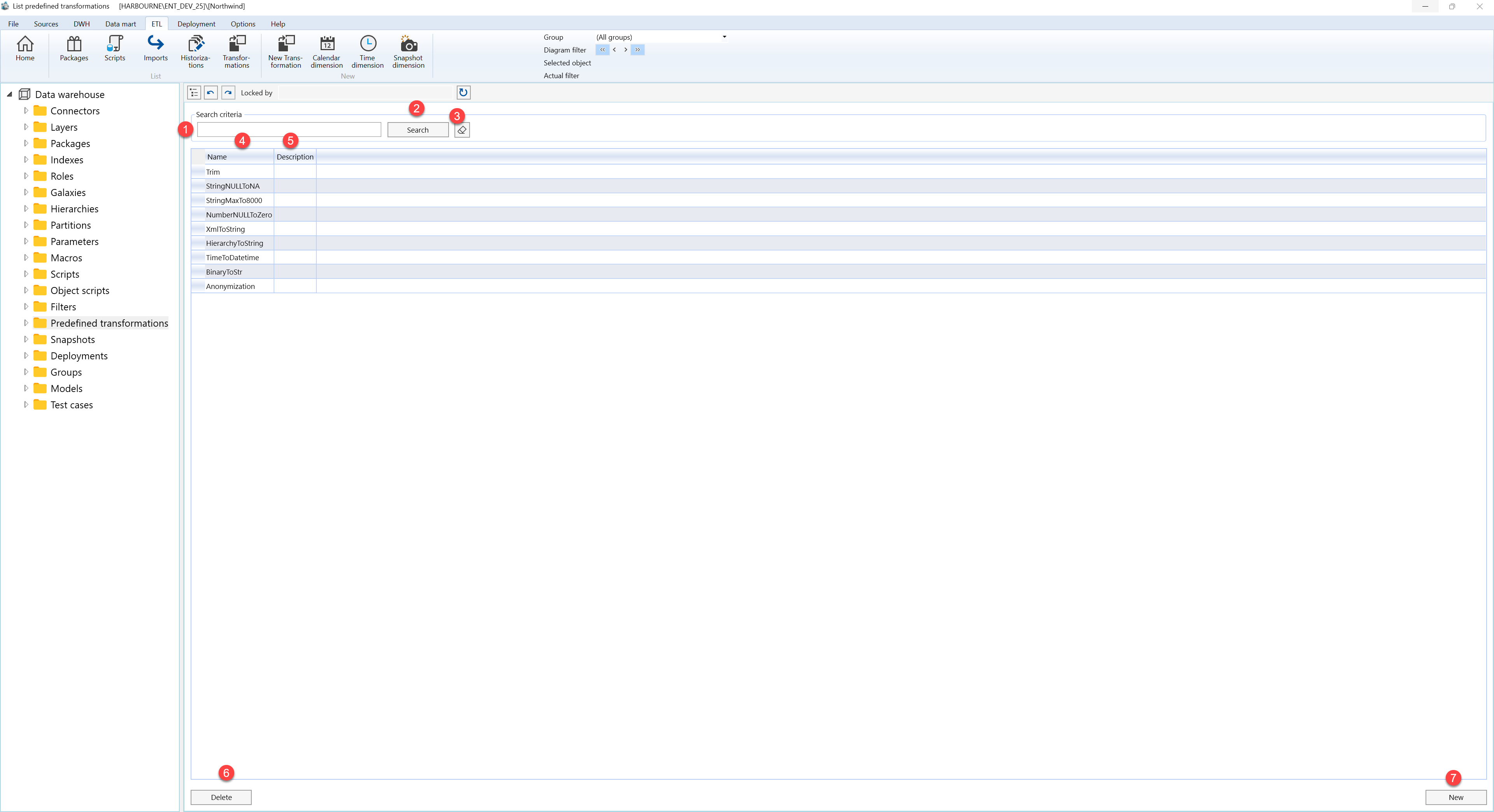Click the redo arrow icon

pos(228,93)
